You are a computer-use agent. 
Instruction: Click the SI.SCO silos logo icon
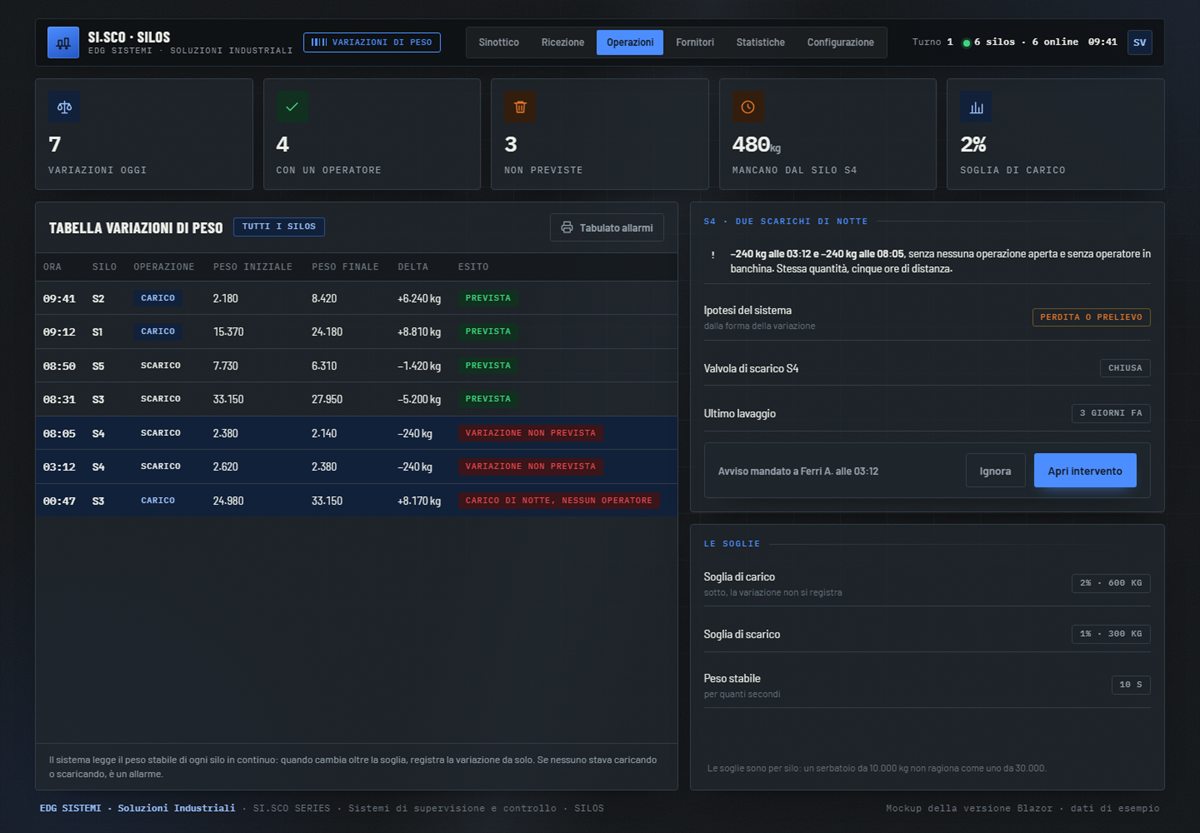63,43
